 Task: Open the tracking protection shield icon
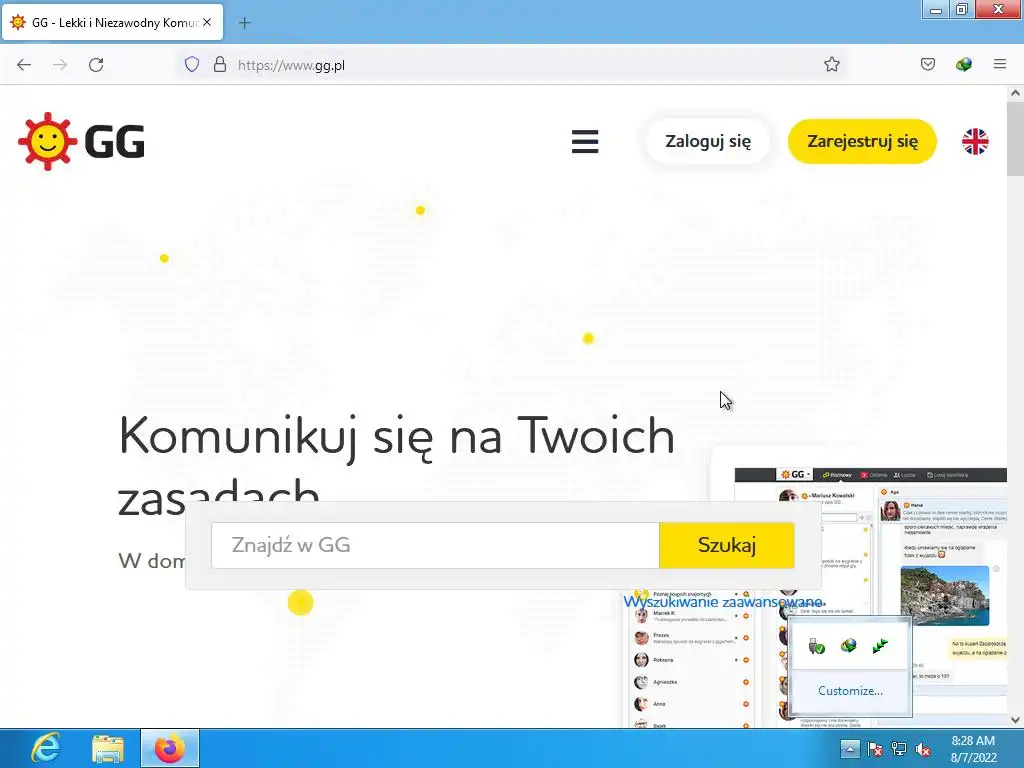coord(191,65)
